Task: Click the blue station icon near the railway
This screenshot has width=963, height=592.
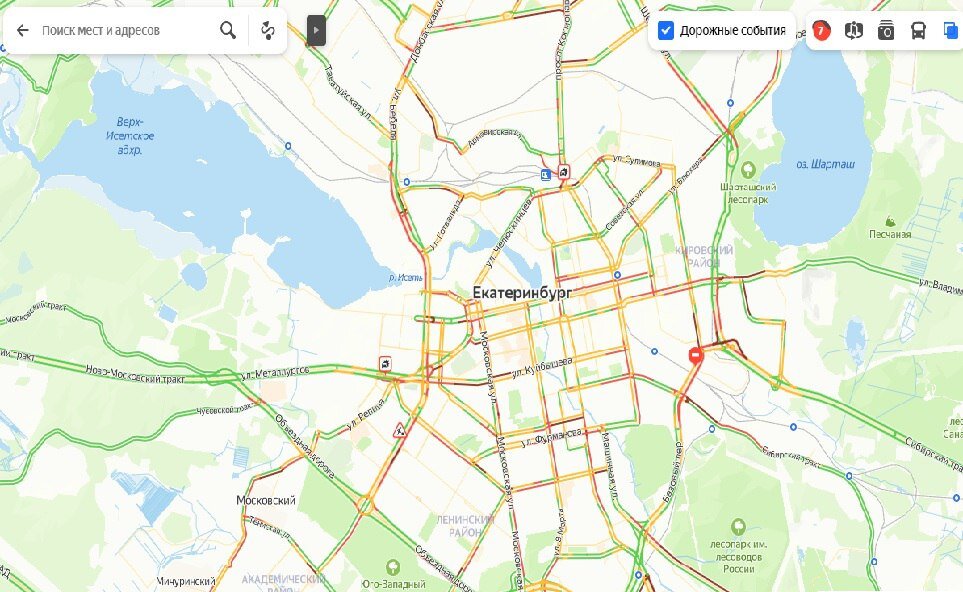Action: coord(545,175)
